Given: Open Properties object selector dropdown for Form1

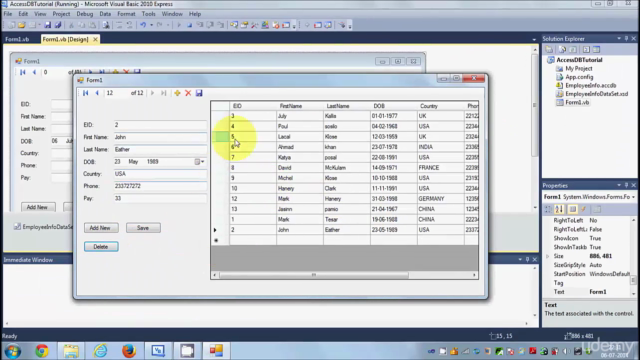Looking at the screenshot, I should (633, 197).
